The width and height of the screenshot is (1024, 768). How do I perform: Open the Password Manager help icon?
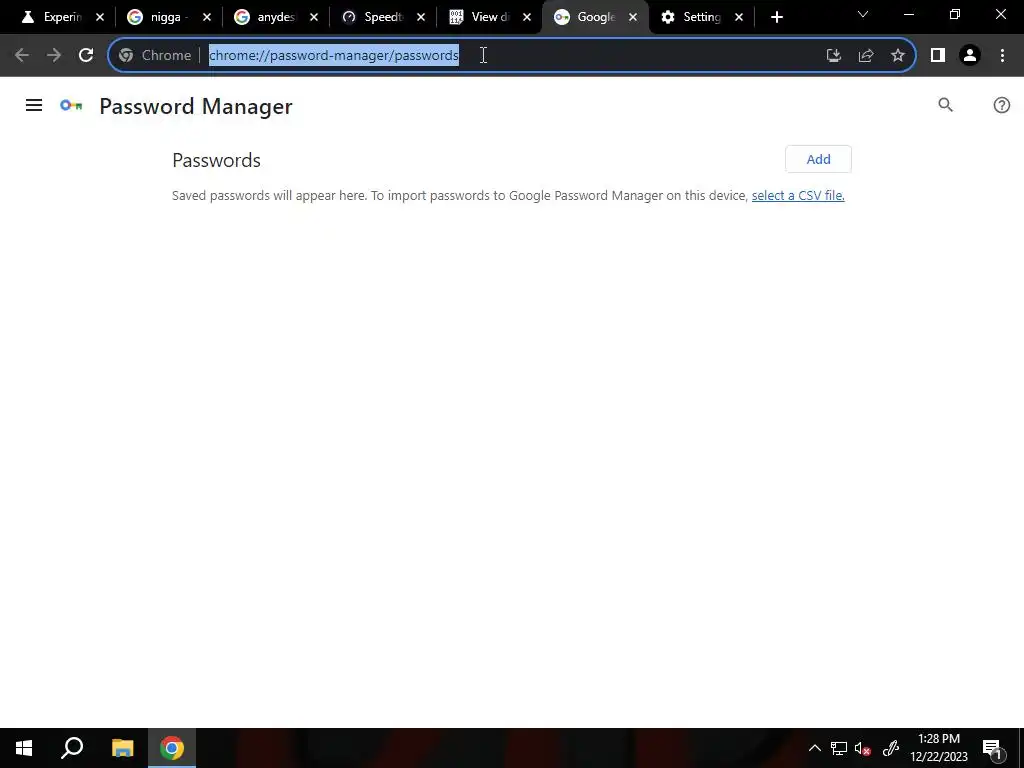pos(1001,105)
